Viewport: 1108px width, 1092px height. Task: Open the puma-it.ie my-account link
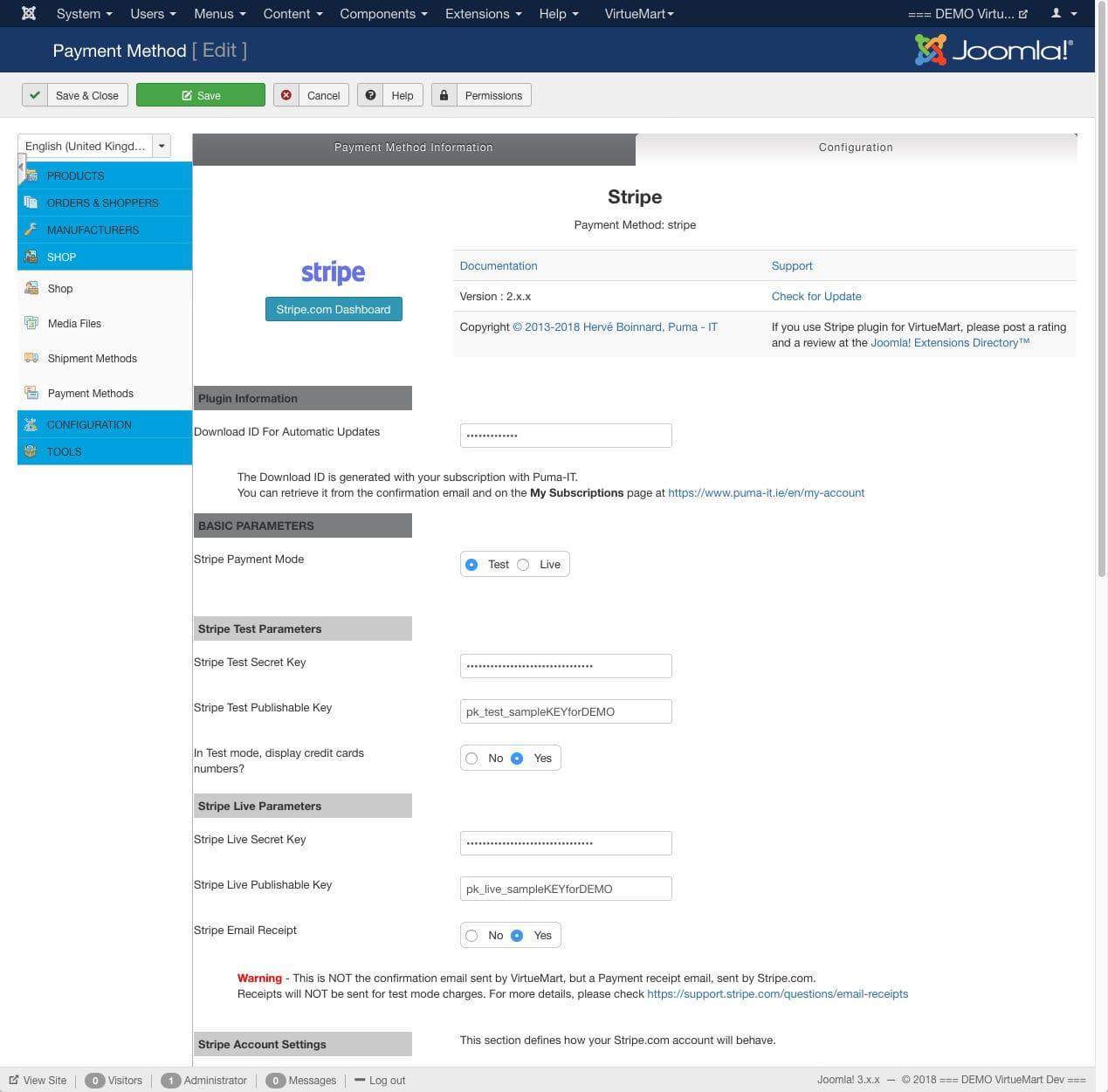coord(766,492)
